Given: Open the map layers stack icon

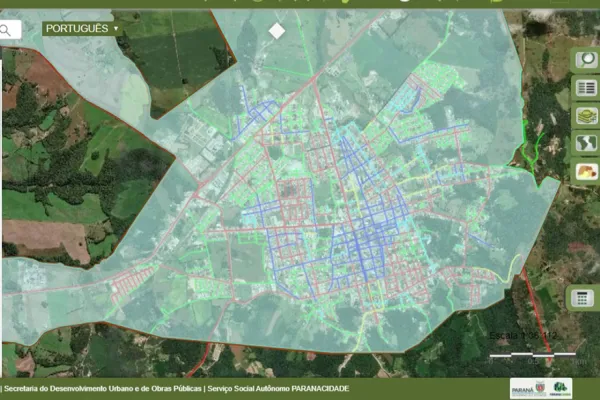Looking at the screenshot, I should pyautogui.click(x=585, y=116).
